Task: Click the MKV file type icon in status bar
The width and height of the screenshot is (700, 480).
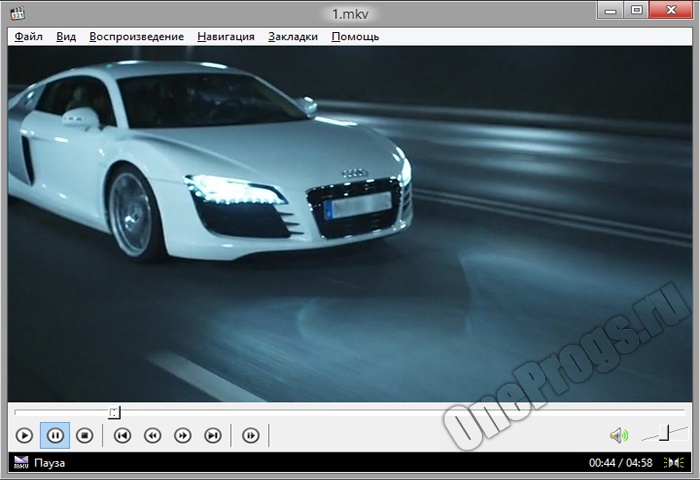Action: 21,463
